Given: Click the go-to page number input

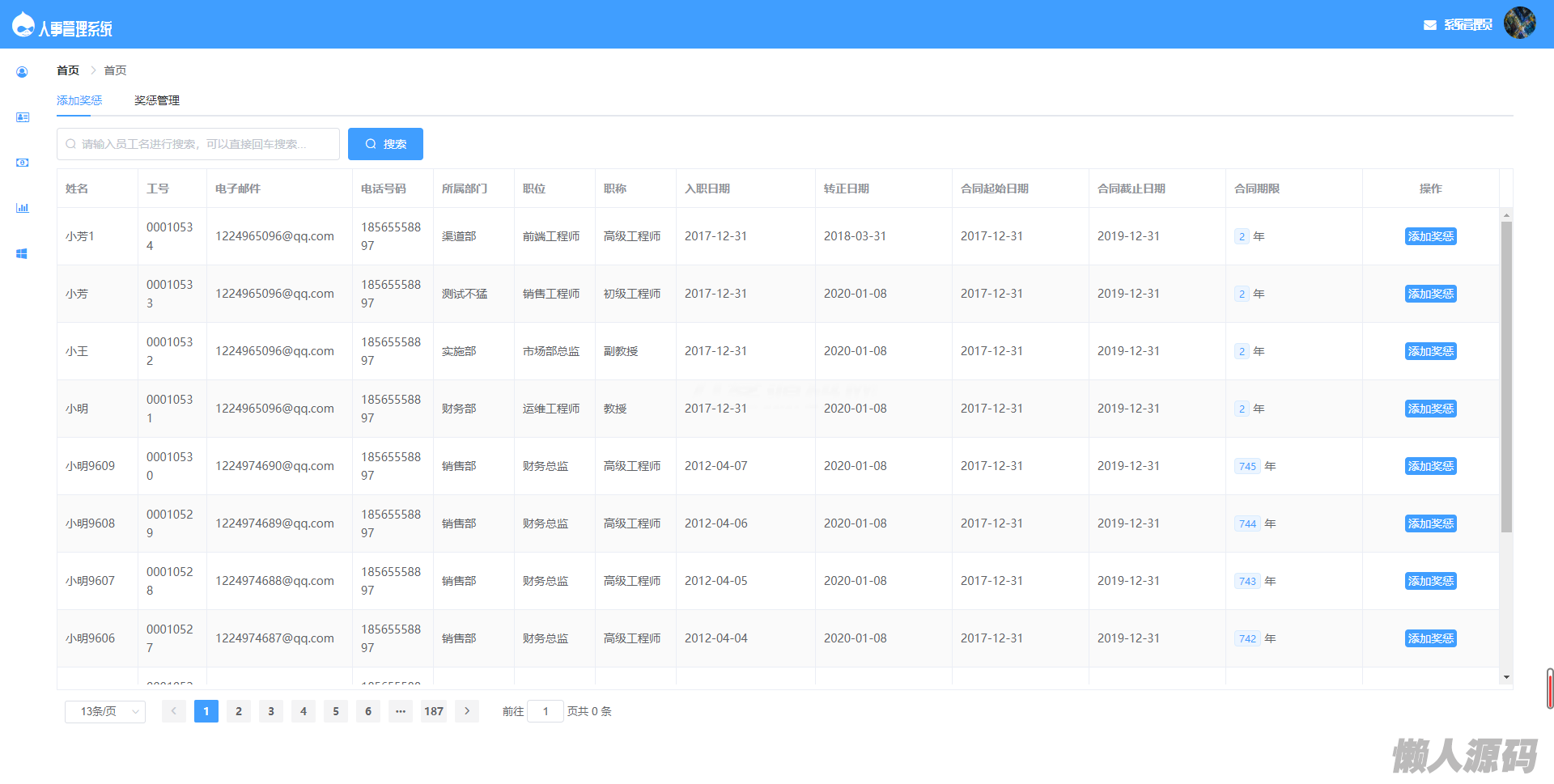Looking at the screenshot, I should coord(546,711).
